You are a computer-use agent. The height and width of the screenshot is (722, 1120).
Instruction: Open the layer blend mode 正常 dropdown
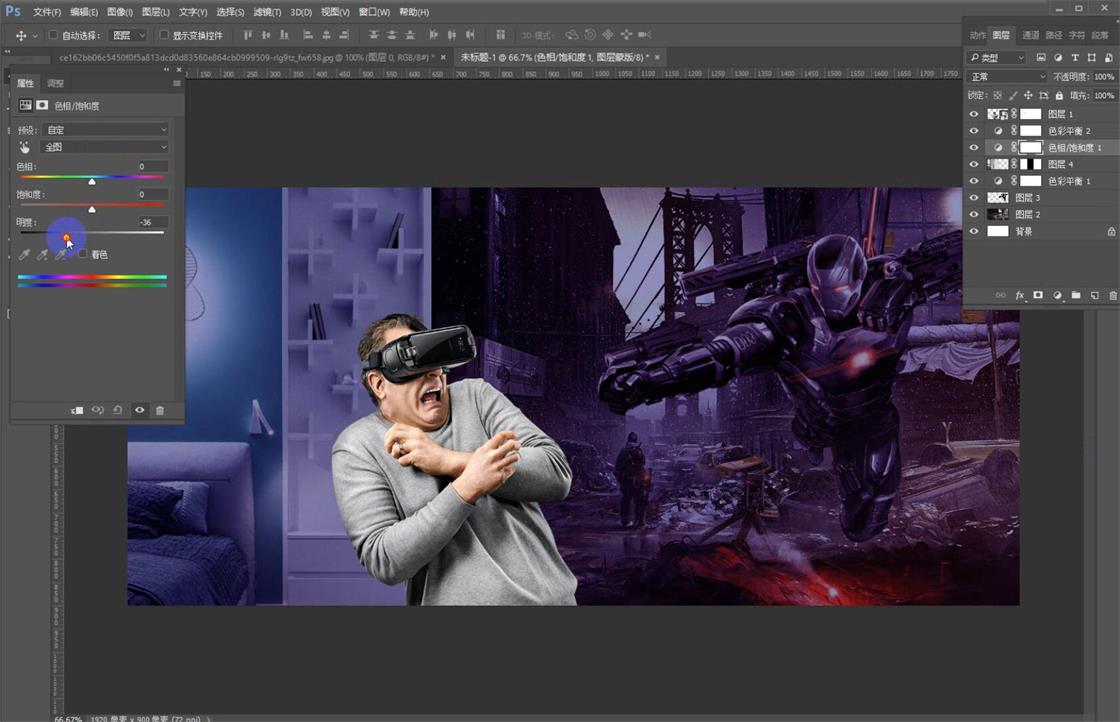coord(1005,76)
